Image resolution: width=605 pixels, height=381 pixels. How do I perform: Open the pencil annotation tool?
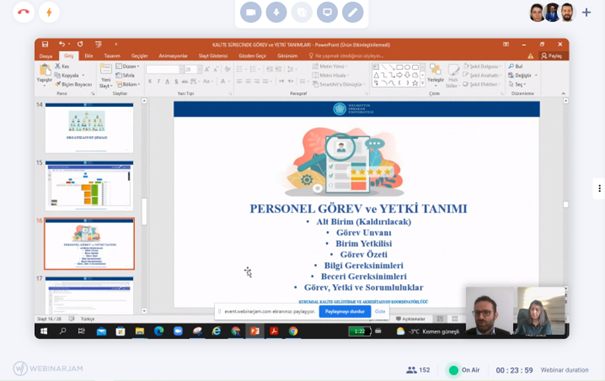pos(353,12)
